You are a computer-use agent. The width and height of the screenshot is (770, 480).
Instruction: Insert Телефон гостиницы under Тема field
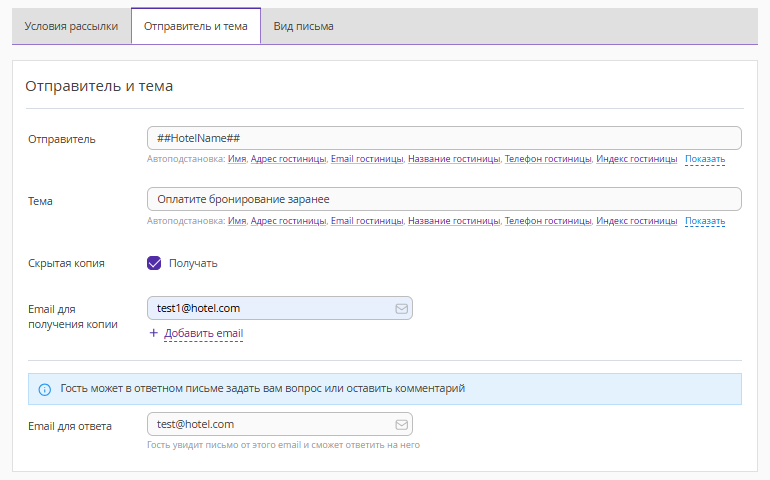pos(549,221)
